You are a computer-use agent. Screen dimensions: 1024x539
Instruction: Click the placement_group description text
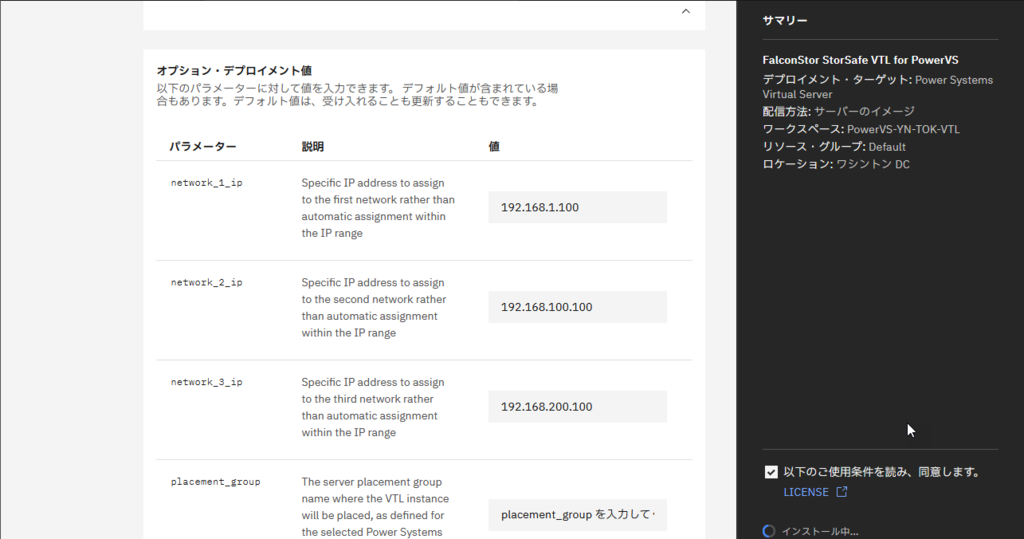coord(375,507)
